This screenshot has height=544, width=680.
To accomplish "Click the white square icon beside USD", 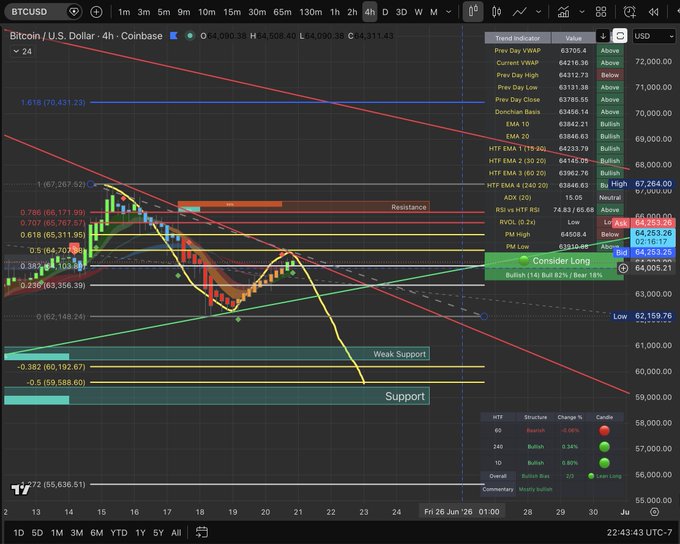I will pyautogui.click(x=620, y=36).
